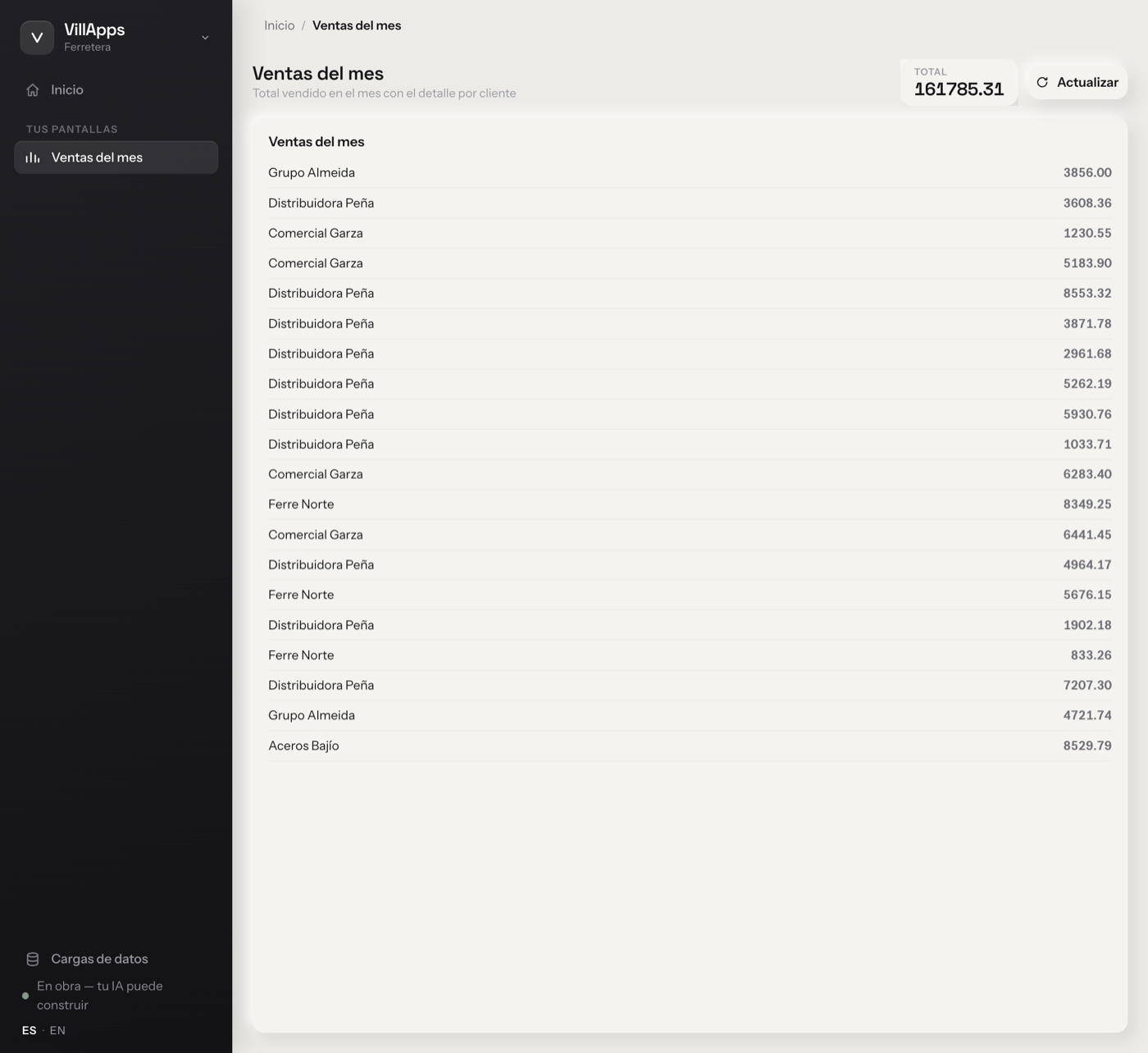The width and height of the screenshot is (1148, 1053).
Task: Click the house icon beside Inicio in sidebar
Action: (33, 90)
